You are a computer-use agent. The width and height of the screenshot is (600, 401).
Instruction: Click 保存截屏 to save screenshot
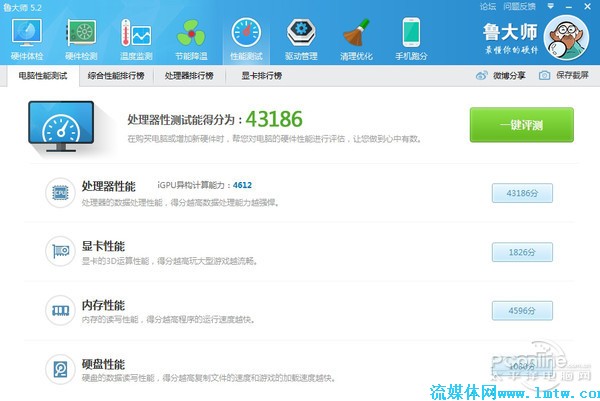(564, 76)
